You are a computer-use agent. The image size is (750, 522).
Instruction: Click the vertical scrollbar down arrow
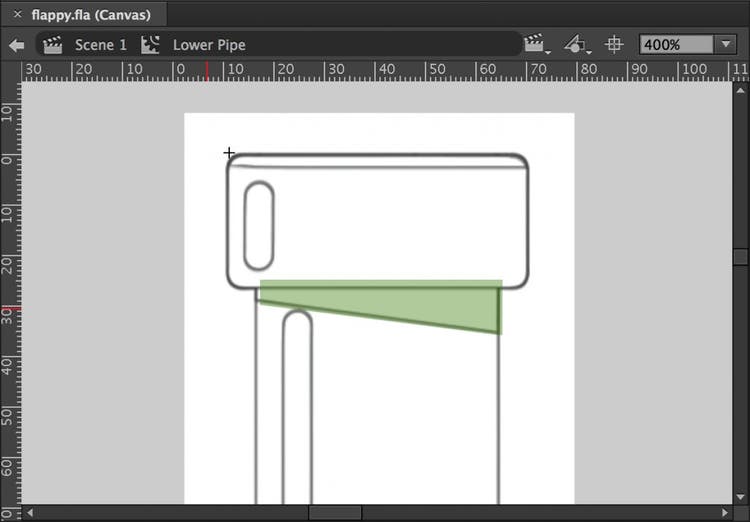740,497
